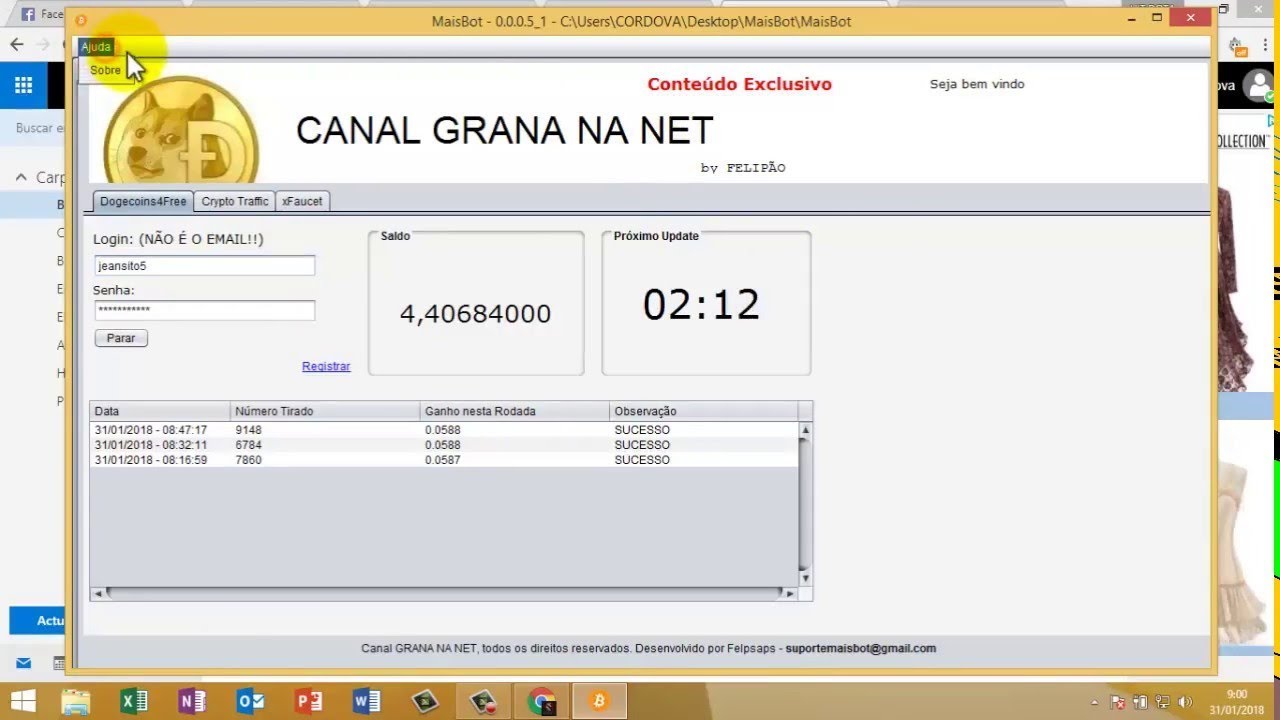Click the horizontal scrollbar track of the table
The height and width of the screenshot is (720, 1280).
pos(444,594)
